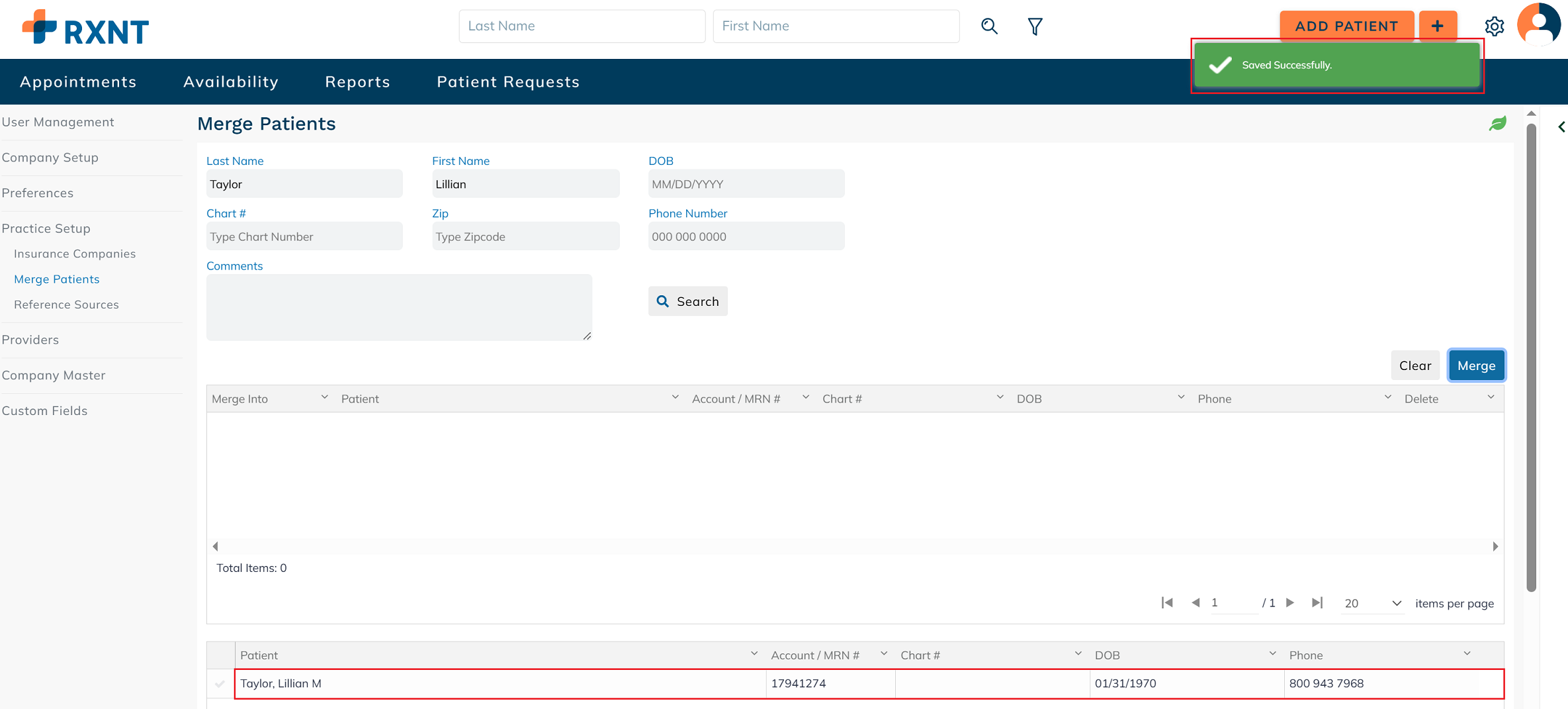Open the Delete column header menu
1568x709 pixels.
tap(1491, 397)
